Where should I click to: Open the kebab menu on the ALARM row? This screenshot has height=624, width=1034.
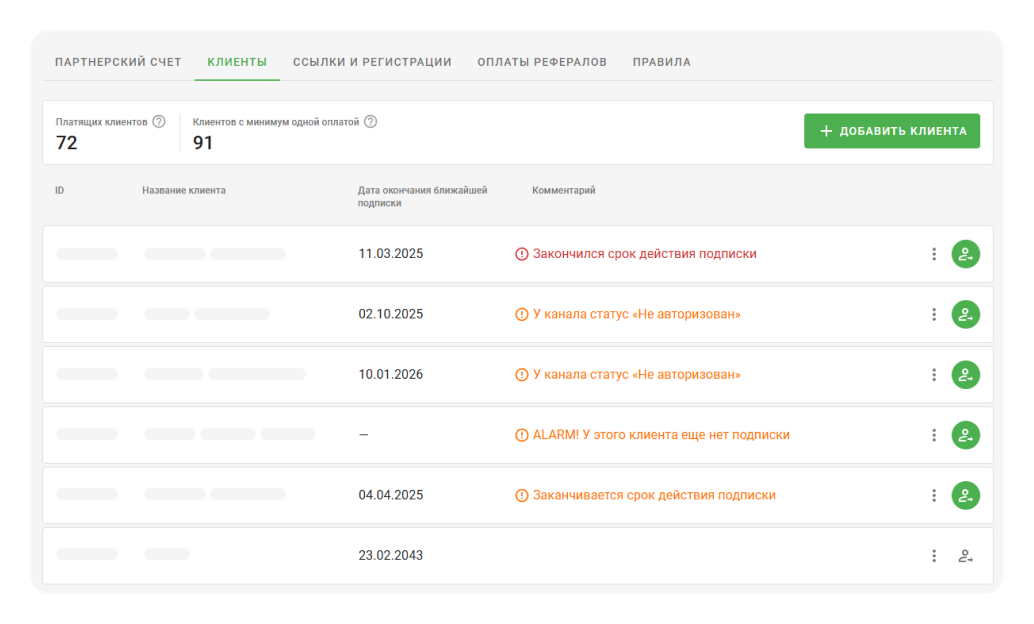(x=933, y=435)
